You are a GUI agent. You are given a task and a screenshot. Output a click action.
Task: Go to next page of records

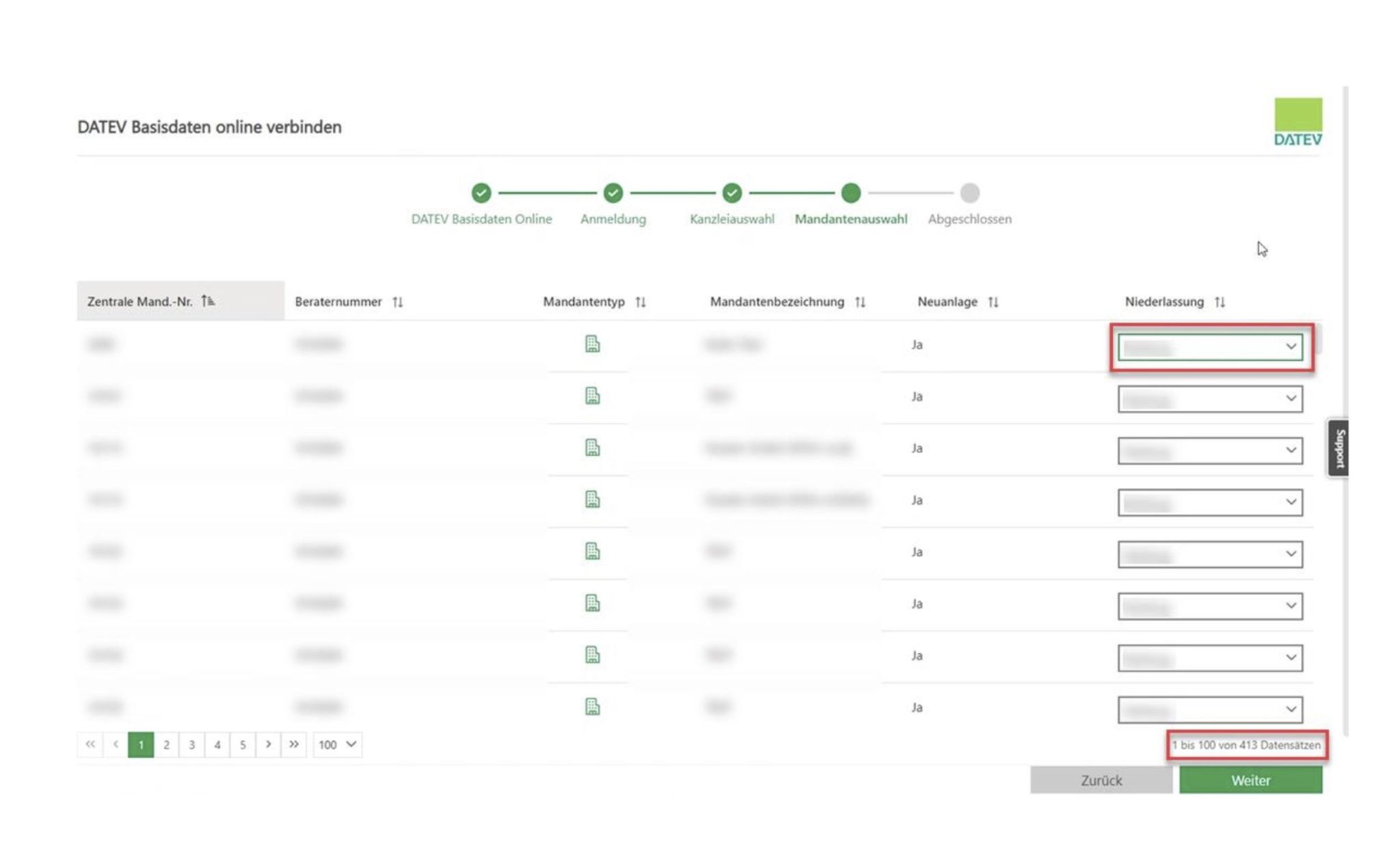[269, 744]
